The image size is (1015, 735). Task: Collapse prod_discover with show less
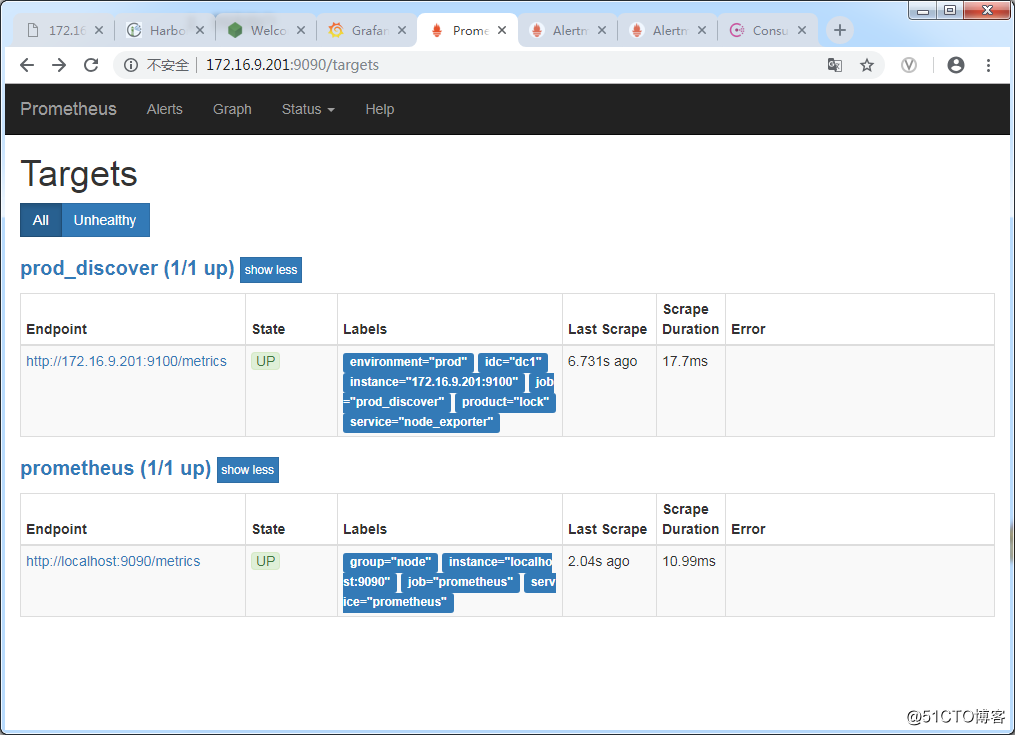click(271, 270)
